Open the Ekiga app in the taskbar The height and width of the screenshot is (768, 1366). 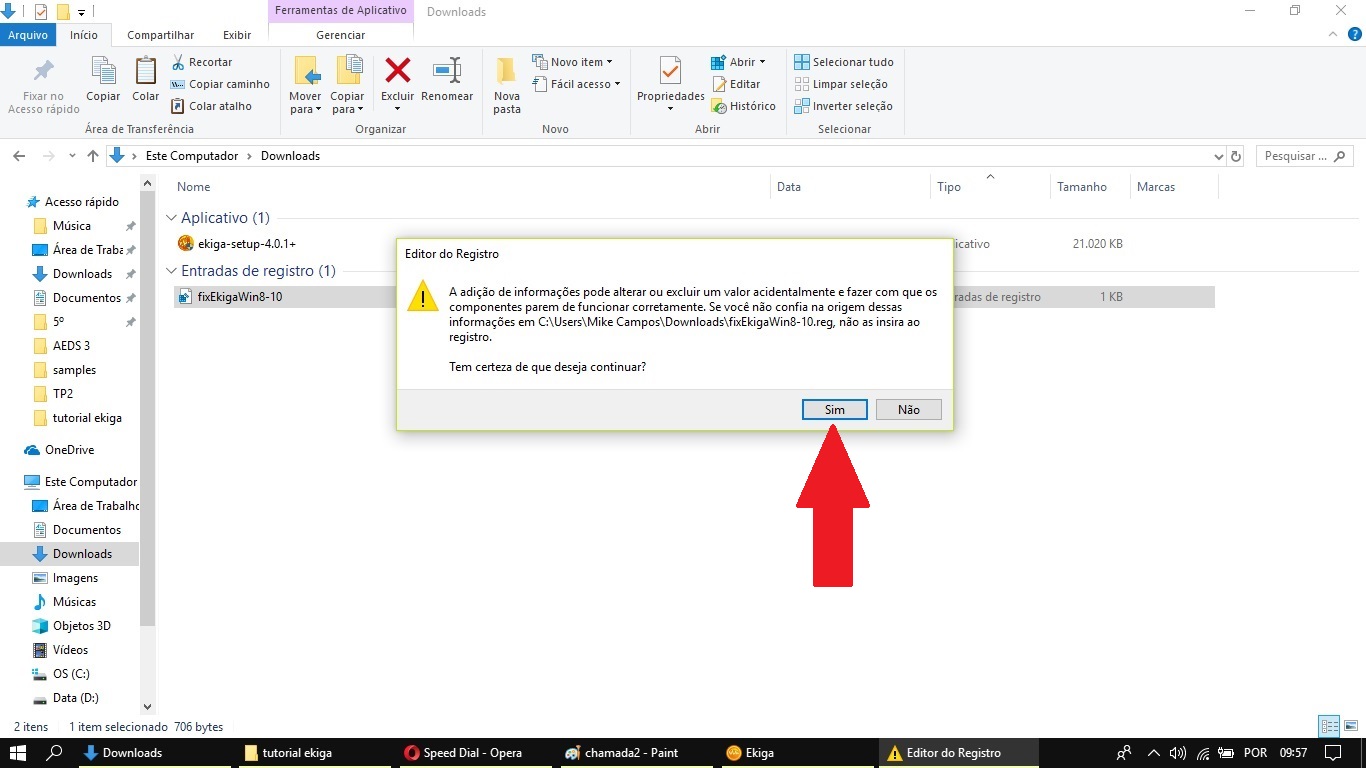click(750, 753)
